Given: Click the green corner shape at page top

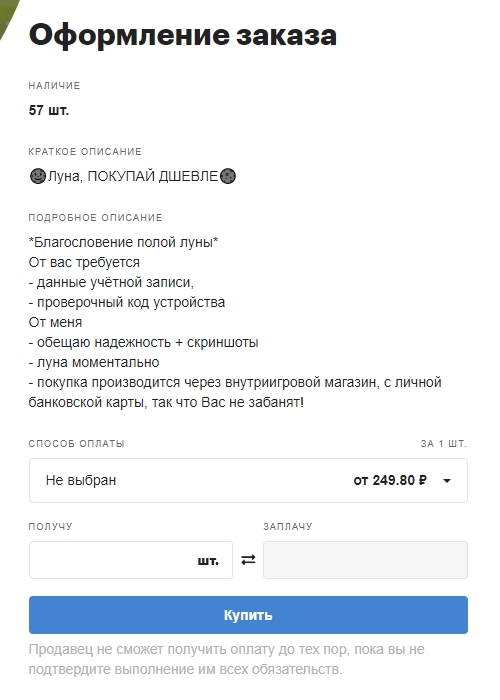Looking at the screenshot, I should click(x=8, y=18).
